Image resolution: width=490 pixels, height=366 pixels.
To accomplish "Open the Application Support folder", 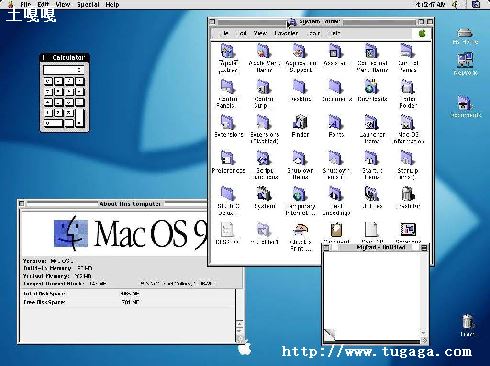I will (x=300, y=51).
